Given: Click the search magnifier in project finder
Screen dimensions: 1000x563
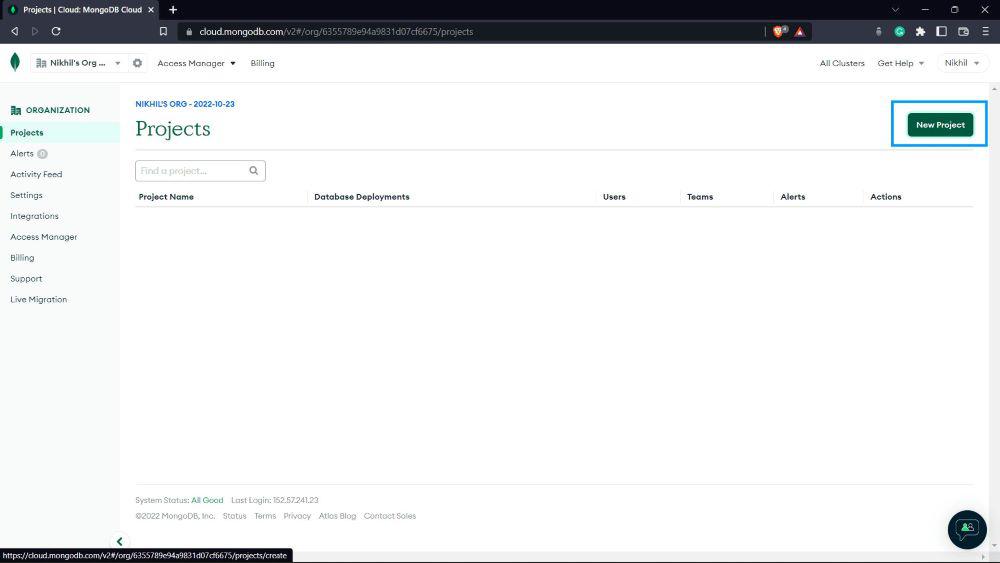Looking at the screenshot, I should point(254,171).
